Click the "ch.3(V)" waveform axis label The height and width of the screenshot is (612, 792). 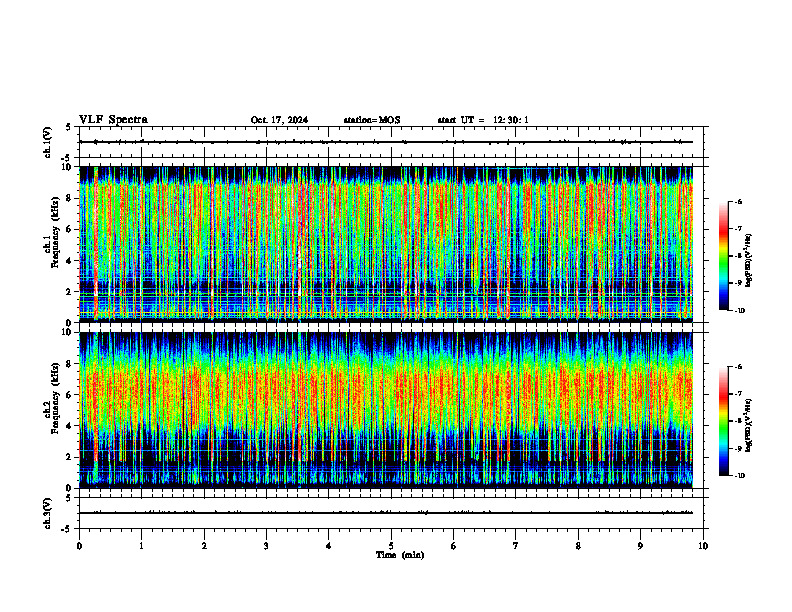pyautogui.click(x=48, y=513)
